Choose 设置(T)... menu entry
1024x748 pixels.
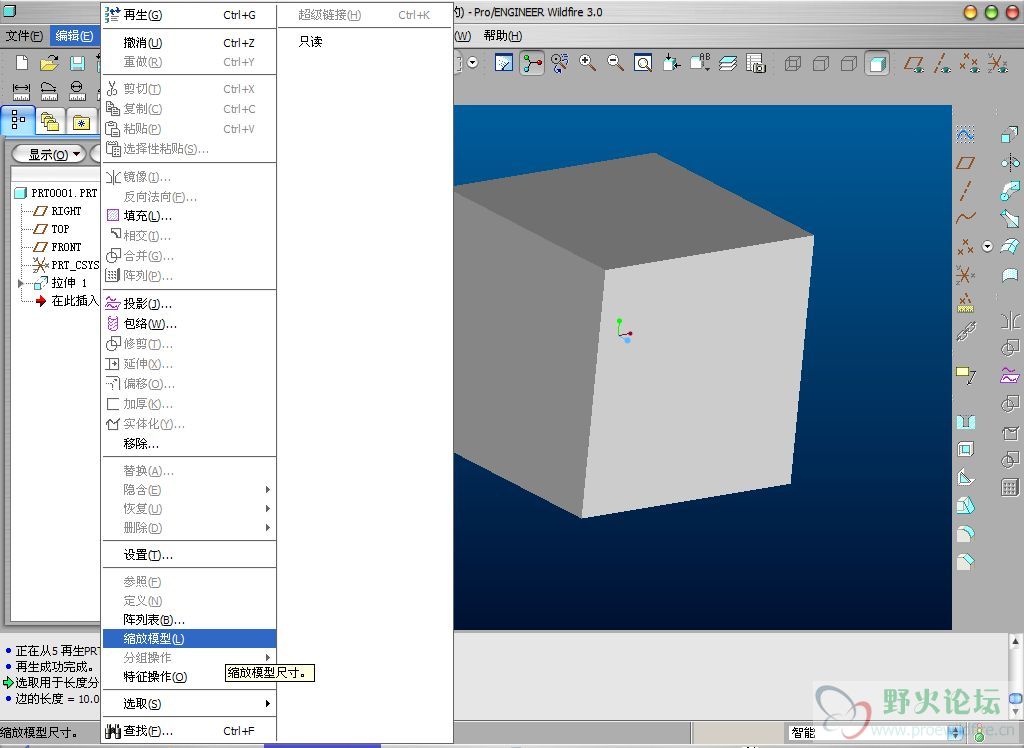[189, 555]
